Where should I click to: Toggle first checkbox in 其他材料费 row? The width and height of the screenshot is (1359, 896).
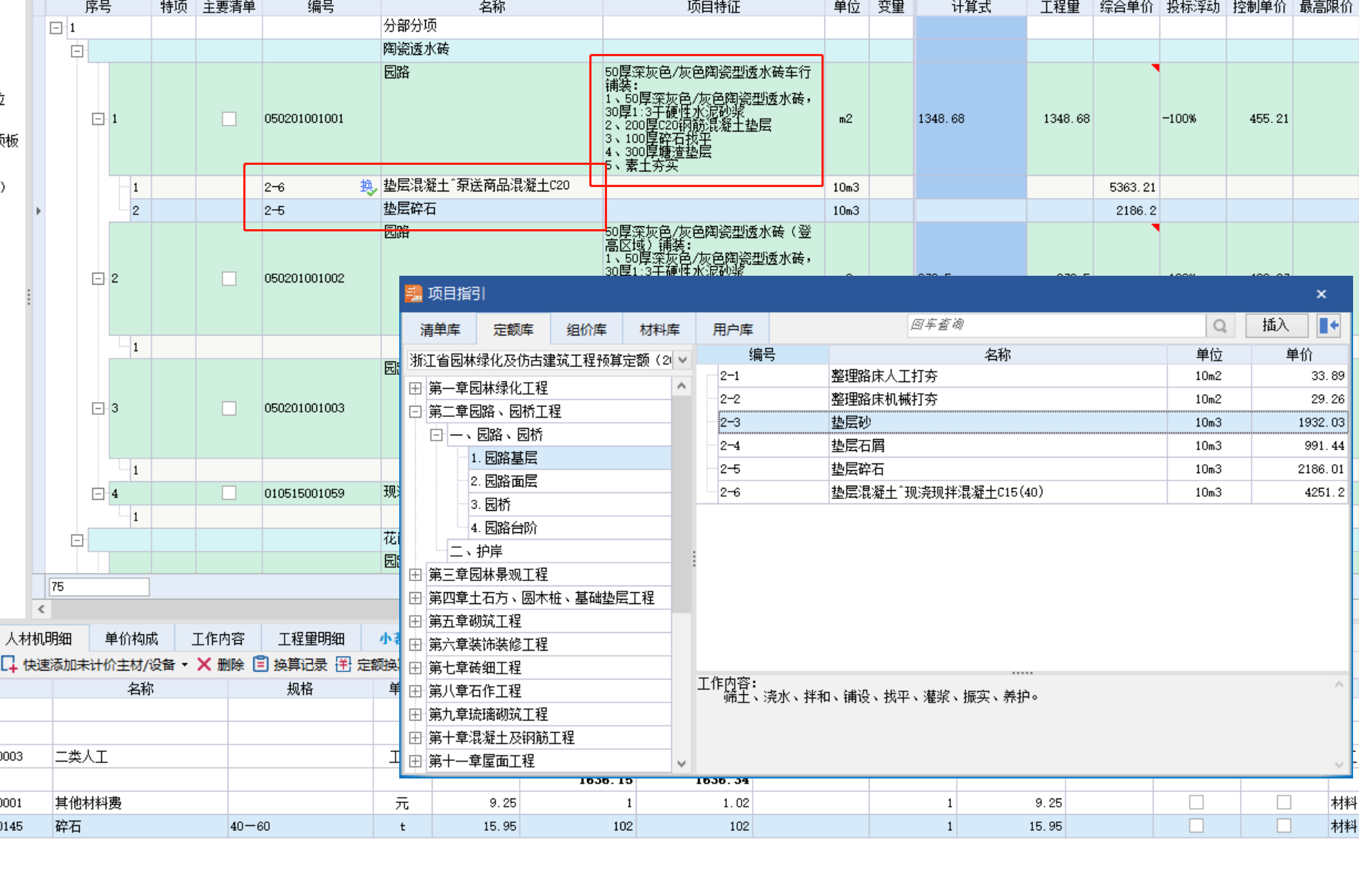coord(1196,802)
